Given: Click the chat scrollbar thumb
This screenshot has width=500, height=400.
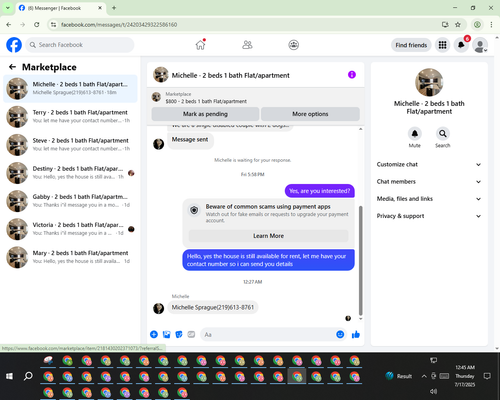Looking at the screenshot, I should (360, 260).
